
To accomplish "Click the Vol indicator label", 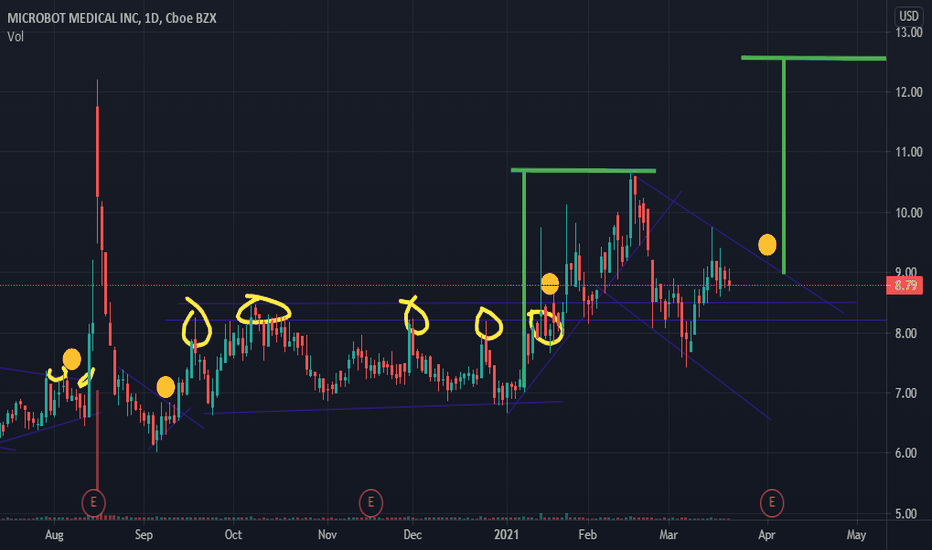I will 15,37.
